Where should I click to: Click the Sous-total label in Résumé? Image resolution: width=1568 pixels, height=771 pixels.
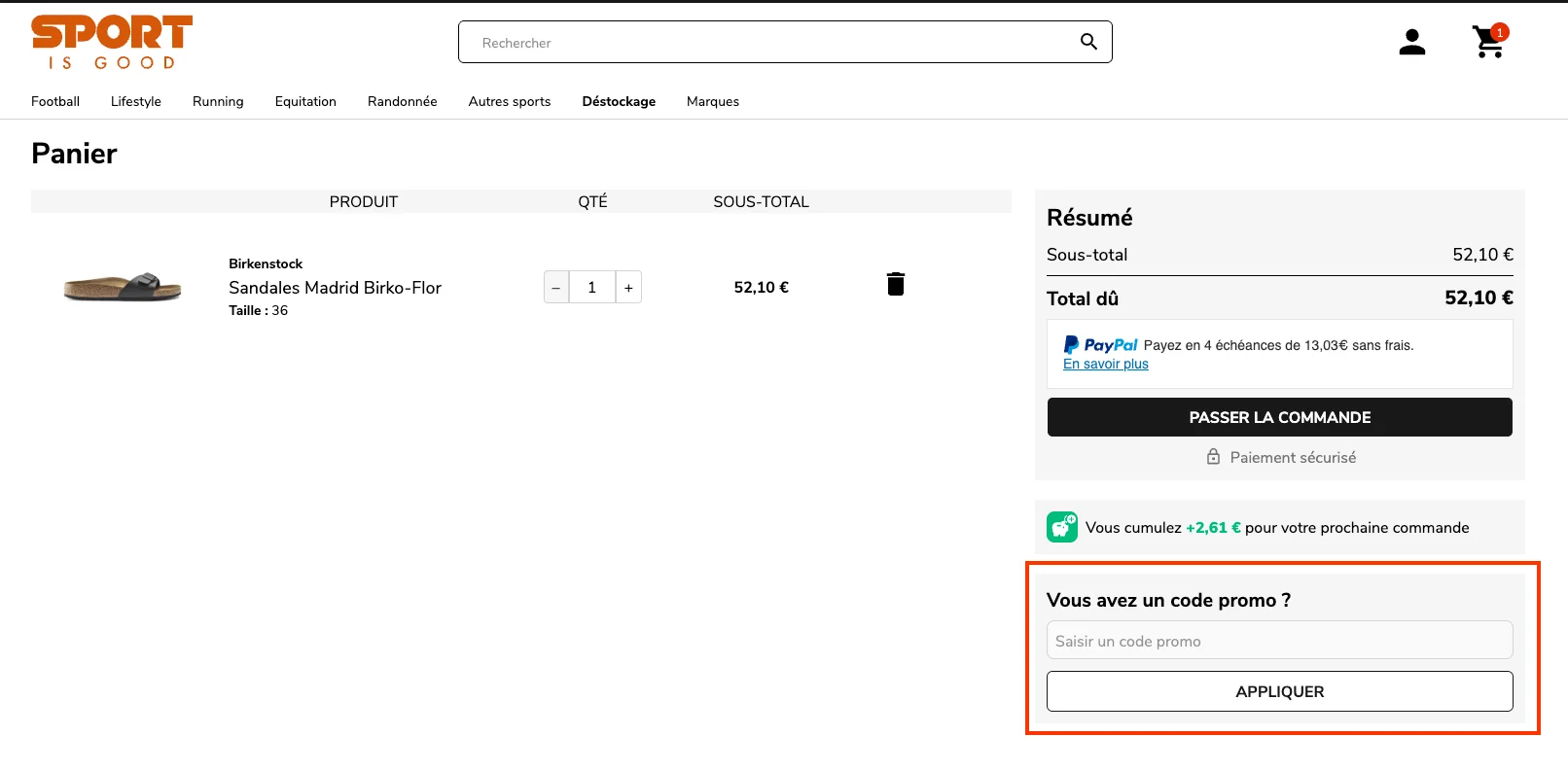pyautogui.click(x=1087, y=255)
